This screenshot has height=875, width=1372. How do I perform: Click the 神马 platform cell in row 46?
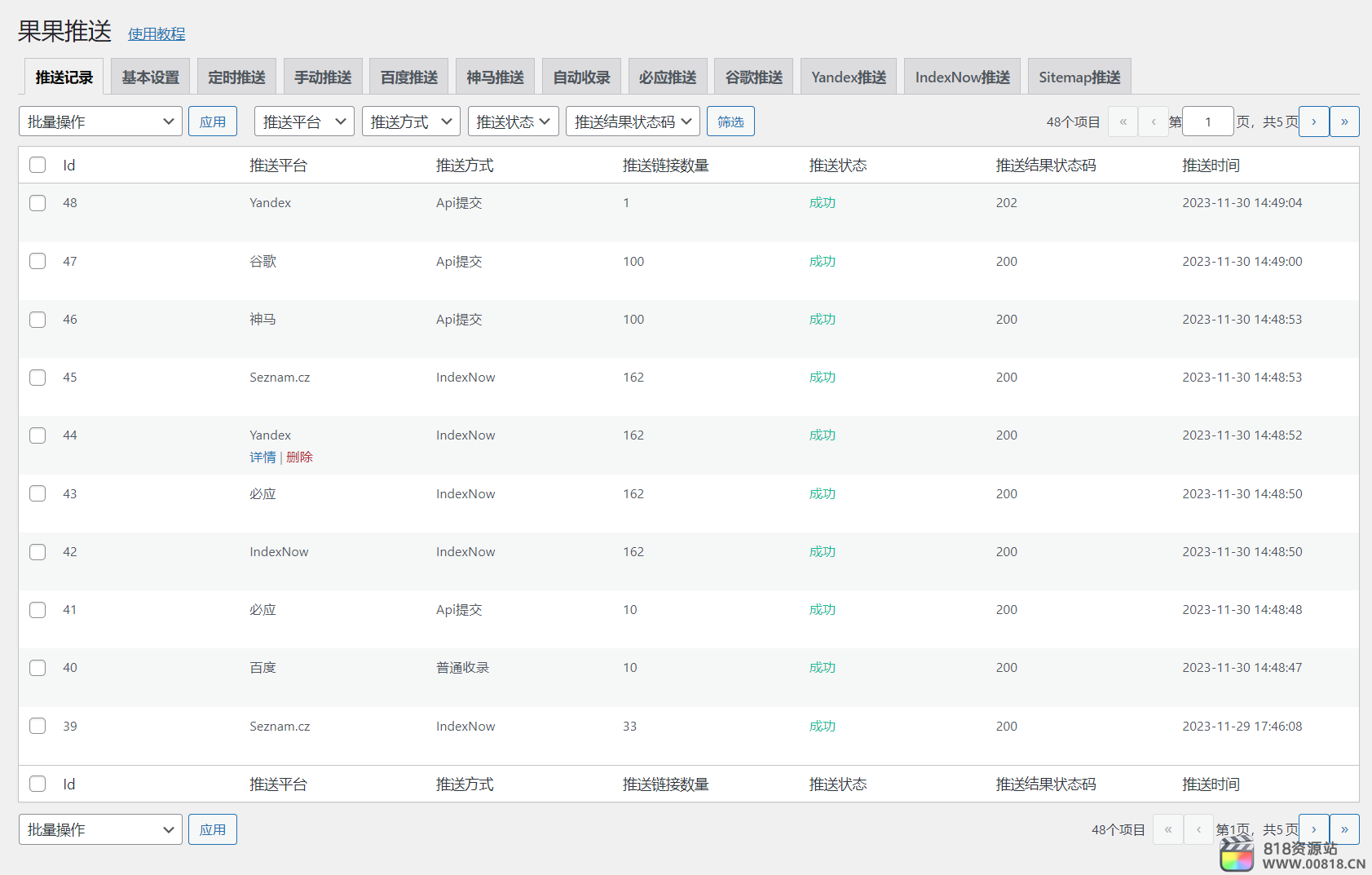pos(262,320)
